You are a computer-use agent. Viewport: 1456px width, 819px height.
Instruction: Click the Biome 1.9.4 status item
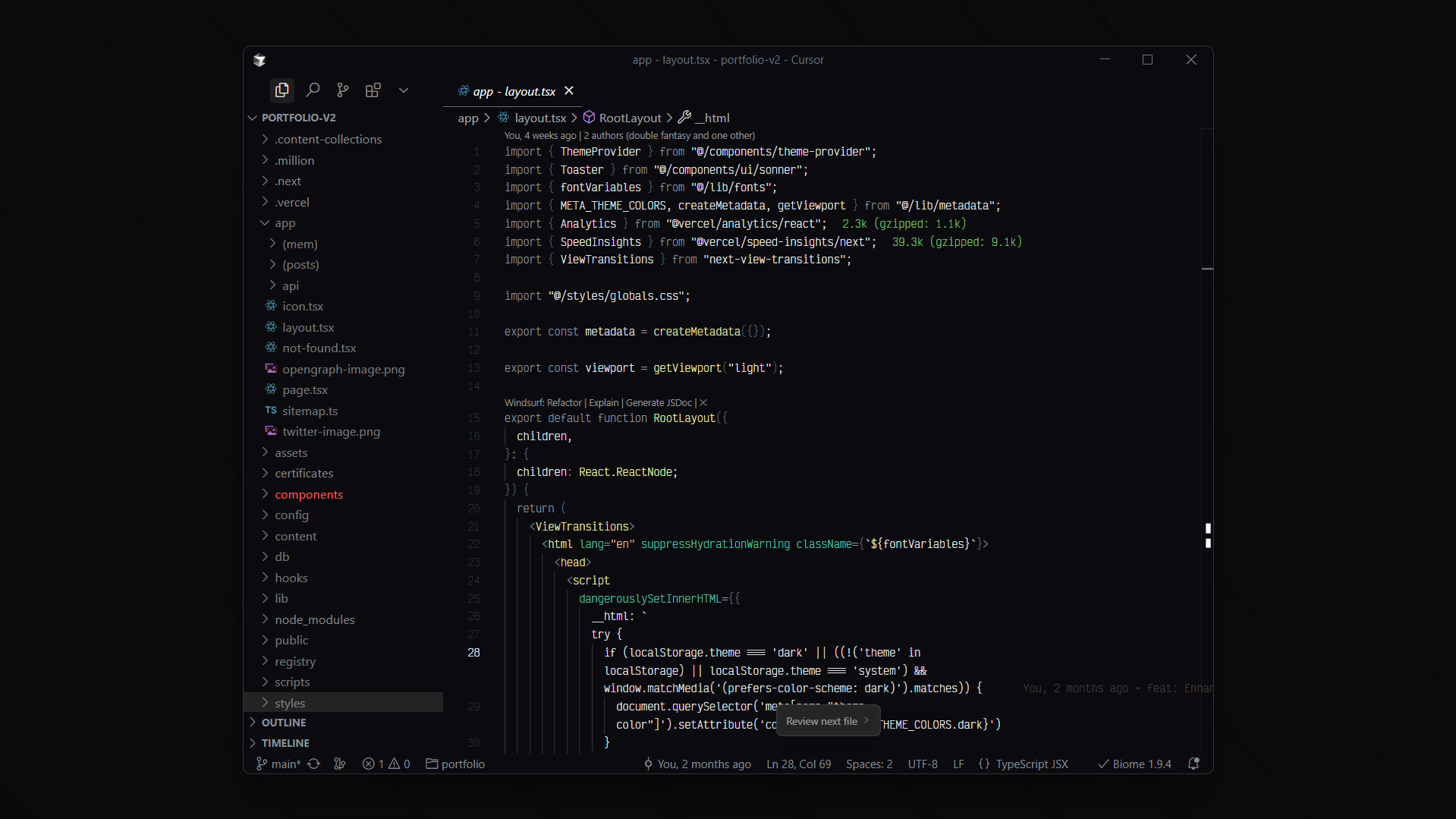(x=1134, y=764)
